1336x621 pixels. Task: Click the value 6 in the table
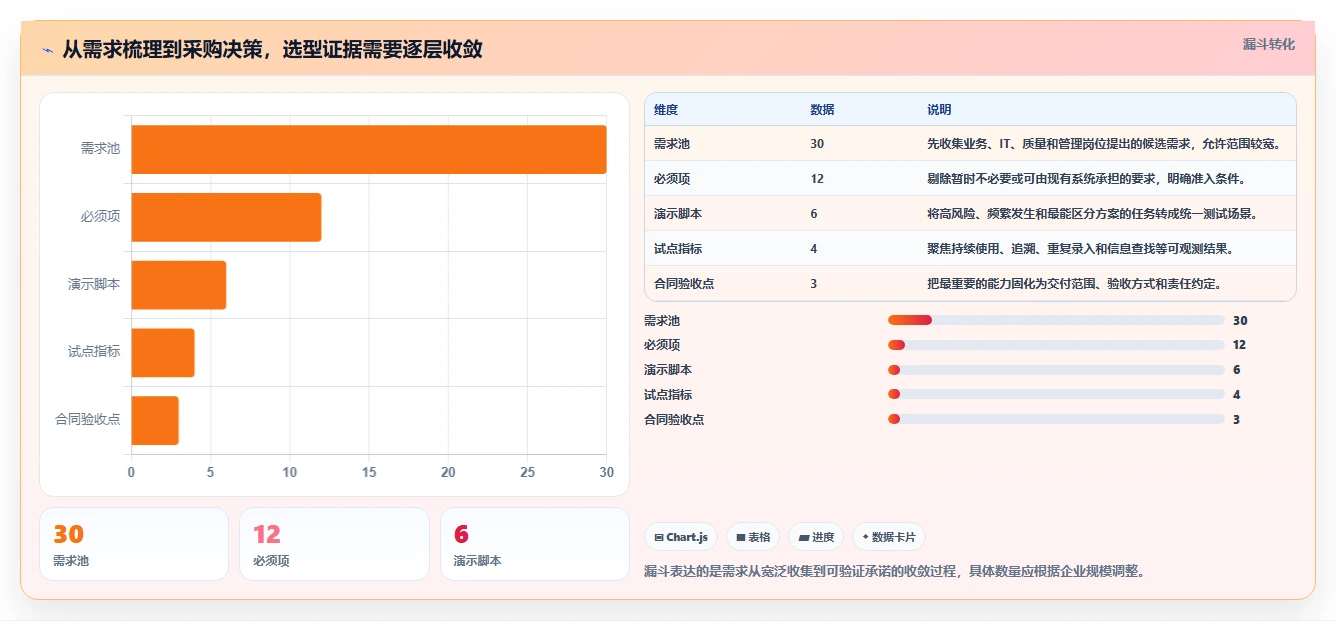click(x=814, y=214)
